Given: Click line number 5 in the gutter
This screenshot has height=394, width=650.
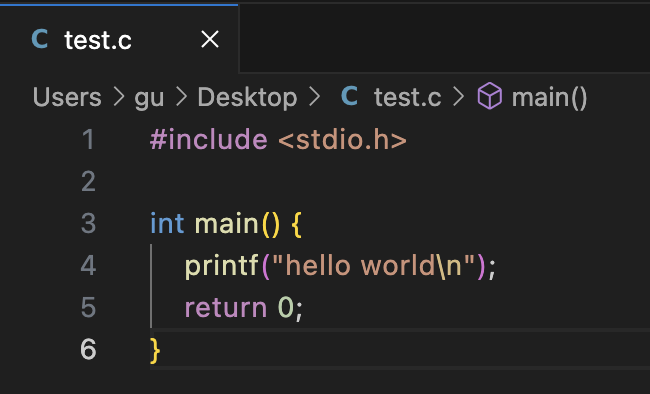Looking at the screenshot, I should (88, 307).
